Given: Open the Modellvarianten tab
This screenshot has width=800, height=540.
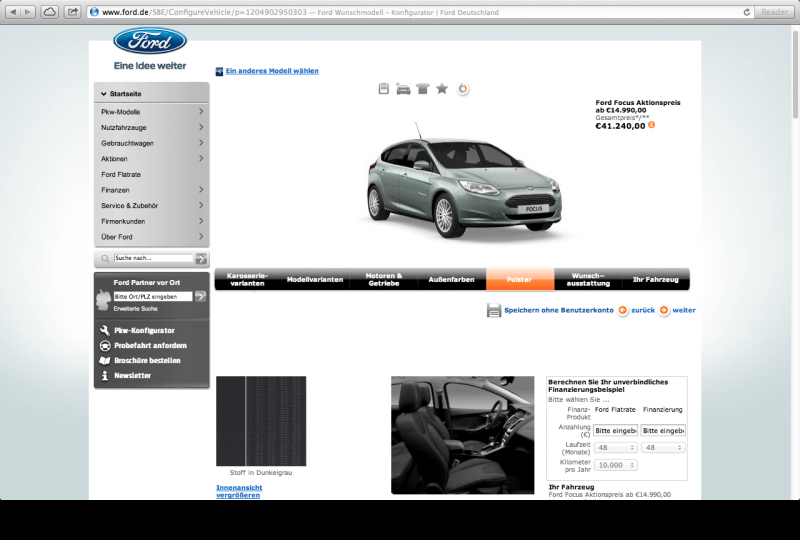Looking at the screenshot, I should pos(315,279).
